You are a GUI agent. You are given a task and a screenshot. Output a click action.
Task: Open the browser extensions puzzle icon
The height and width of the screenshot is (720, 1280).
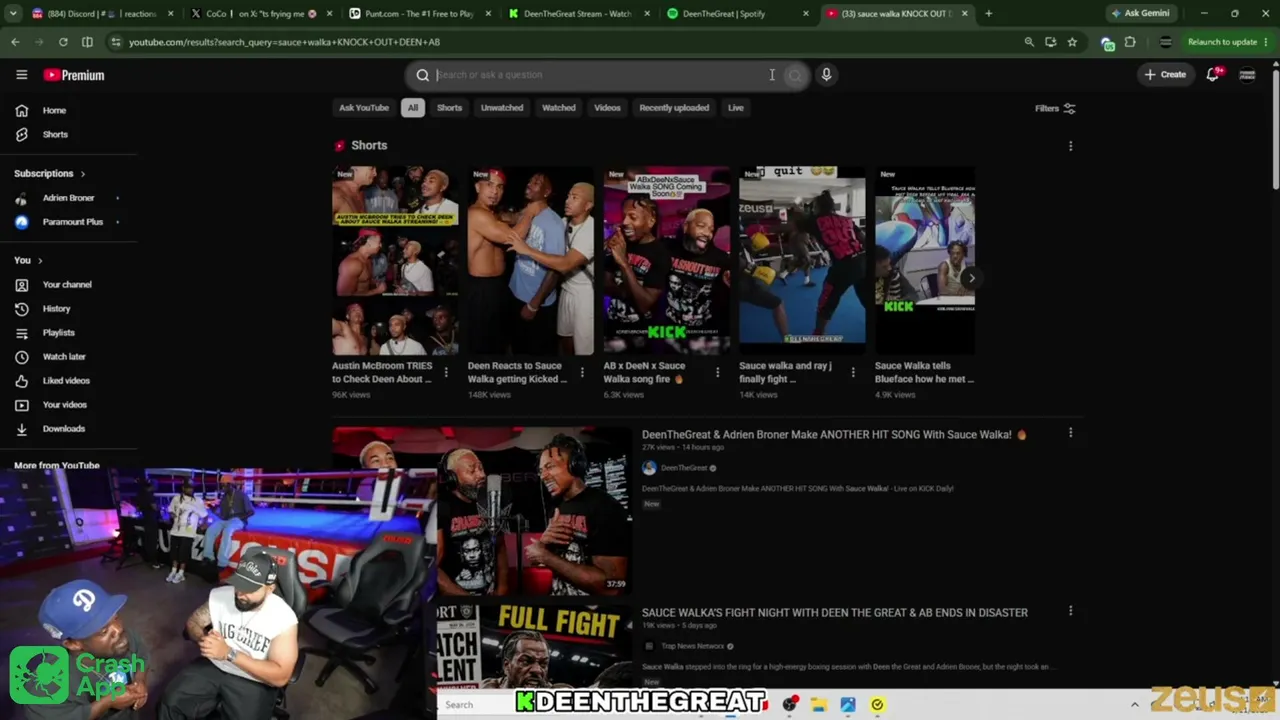1130,42
